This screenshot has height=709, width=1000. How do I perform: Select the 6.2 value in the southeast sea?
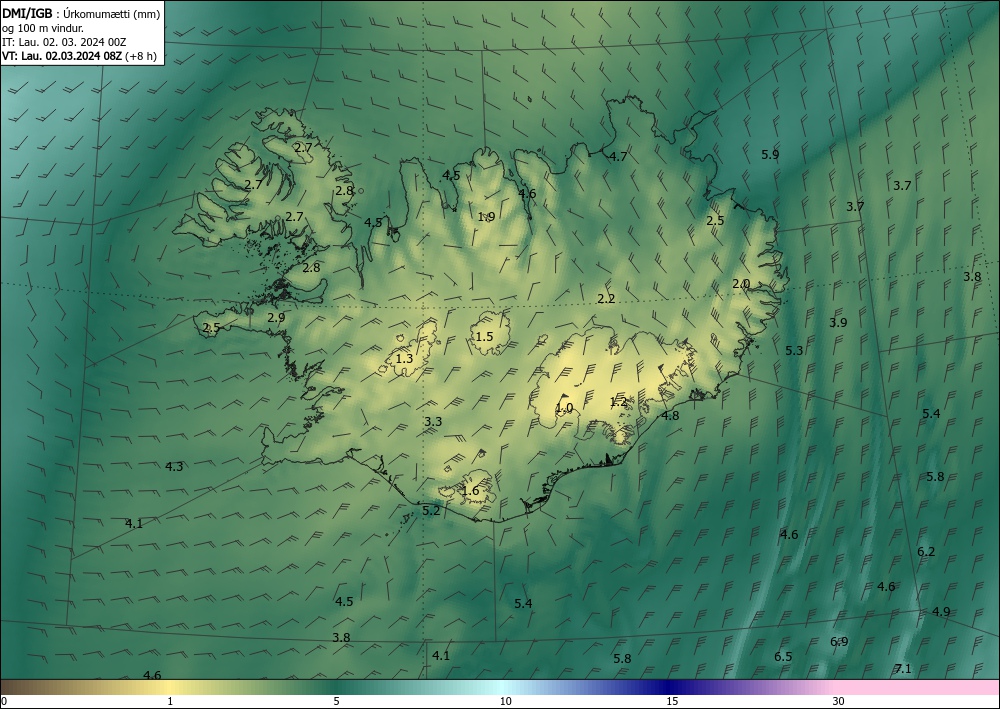click(926, 552)
